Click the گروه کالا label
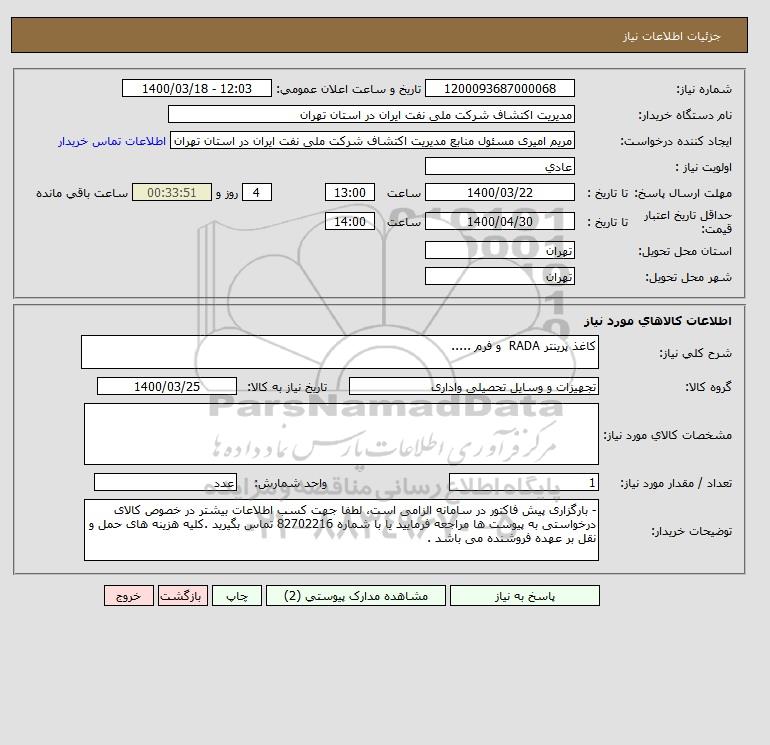 [709, 387]
